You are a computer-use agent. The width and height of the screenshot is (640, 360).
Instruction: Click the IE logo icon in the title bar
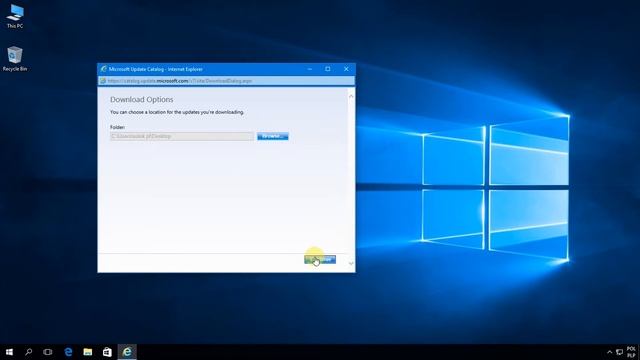pyautogui.click(x=103, y=69)
